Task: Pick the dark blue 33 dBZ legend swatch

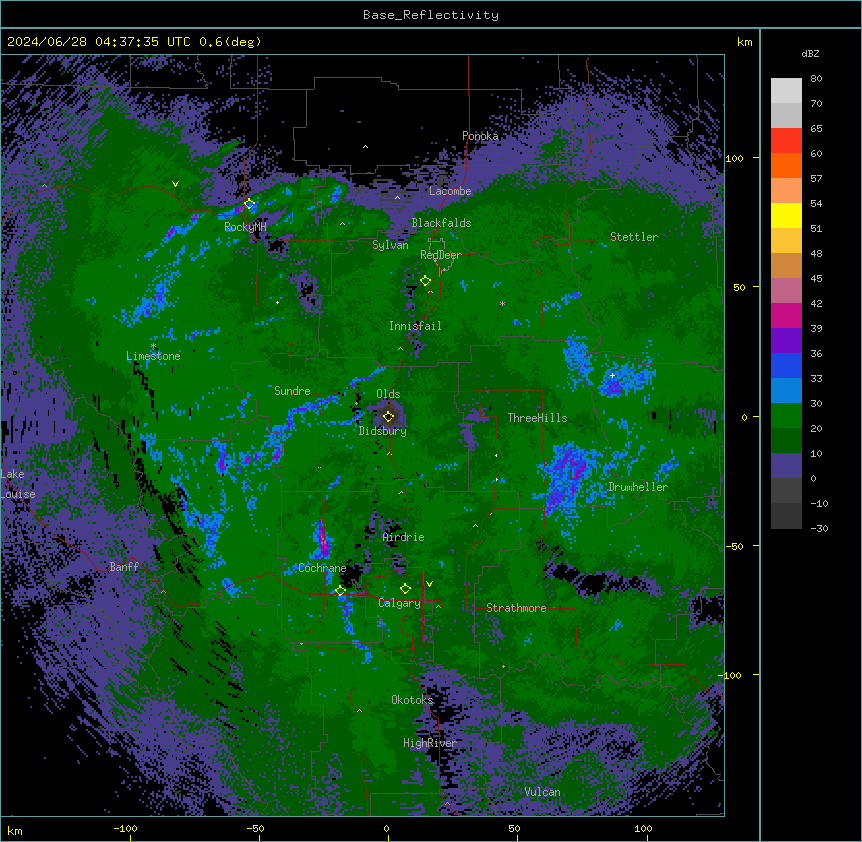Action: click(786, 365)
